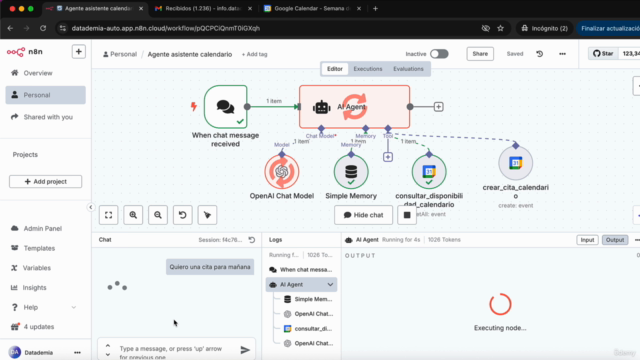Stop execution with the square button

coord(407,215)
